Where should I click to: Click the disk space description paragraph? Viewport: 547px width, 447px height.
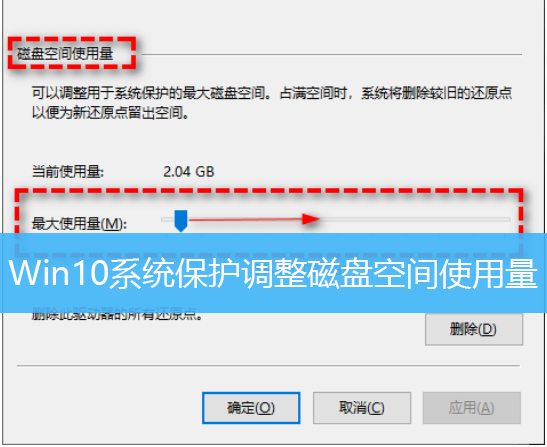pyautogui.click(x=272, y=103)
